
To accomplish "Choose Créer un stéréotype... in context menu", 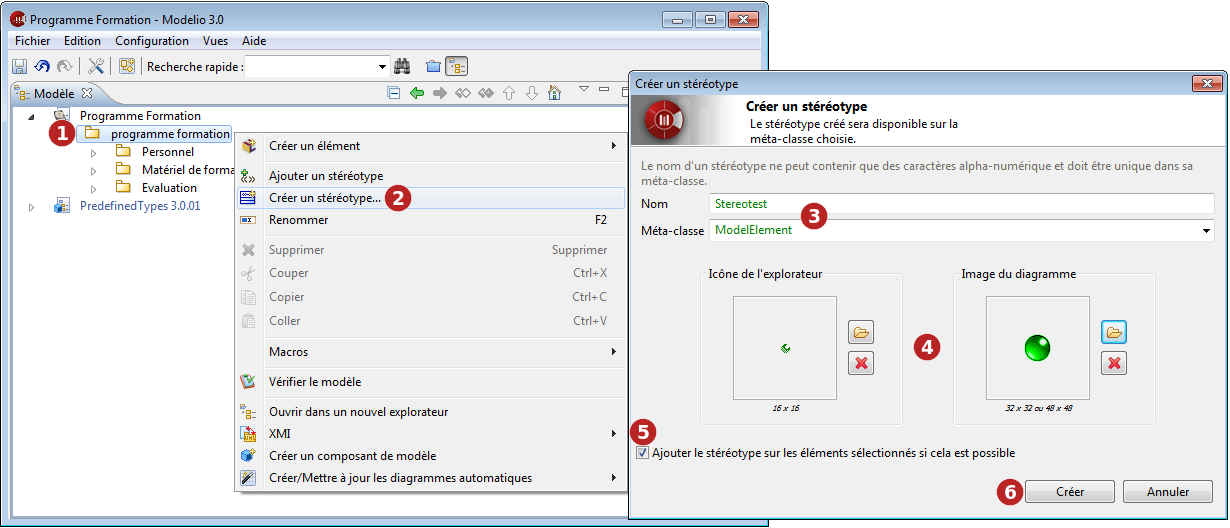I will (430, 198).
